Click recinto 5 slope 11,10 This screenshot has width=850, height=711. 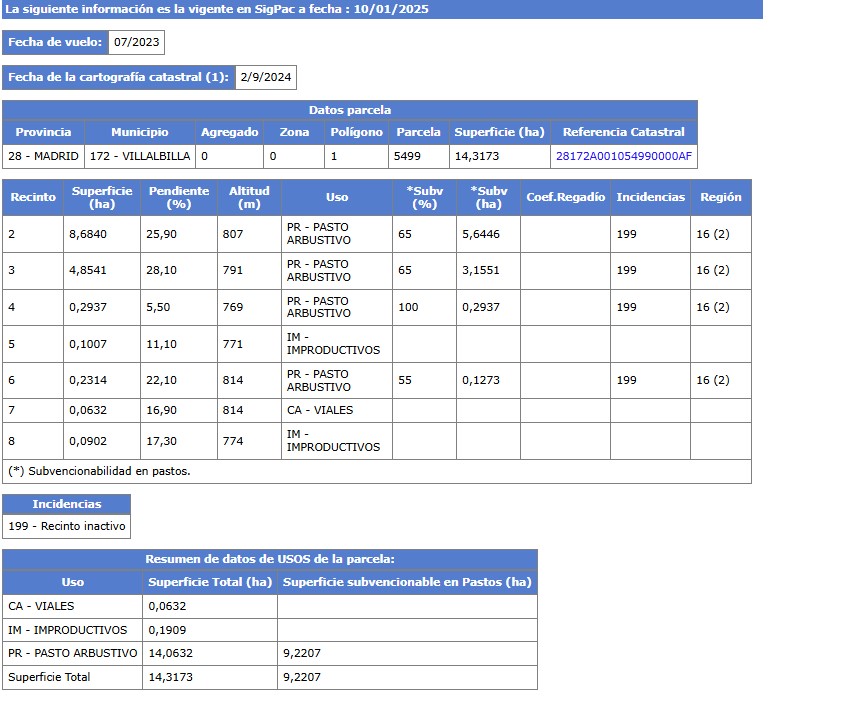click(x=162, y=344)
